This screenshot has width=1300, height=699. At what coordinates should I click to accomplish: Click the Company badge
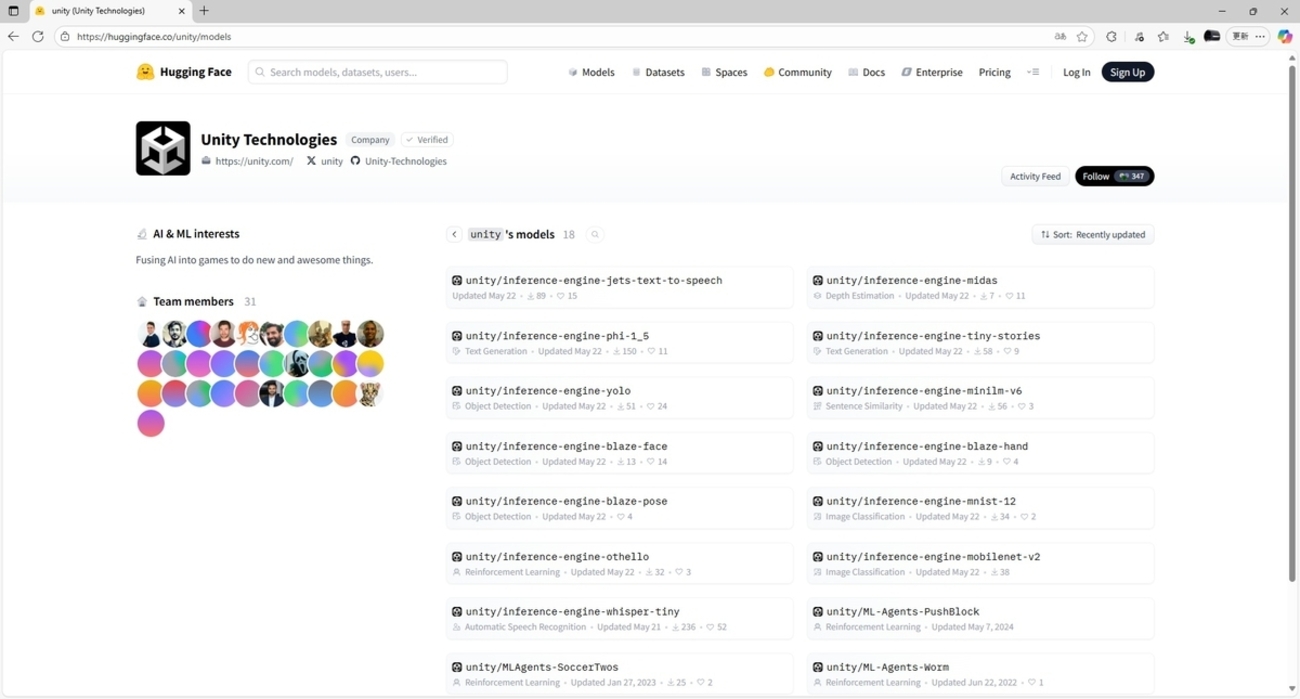point(370,140)
